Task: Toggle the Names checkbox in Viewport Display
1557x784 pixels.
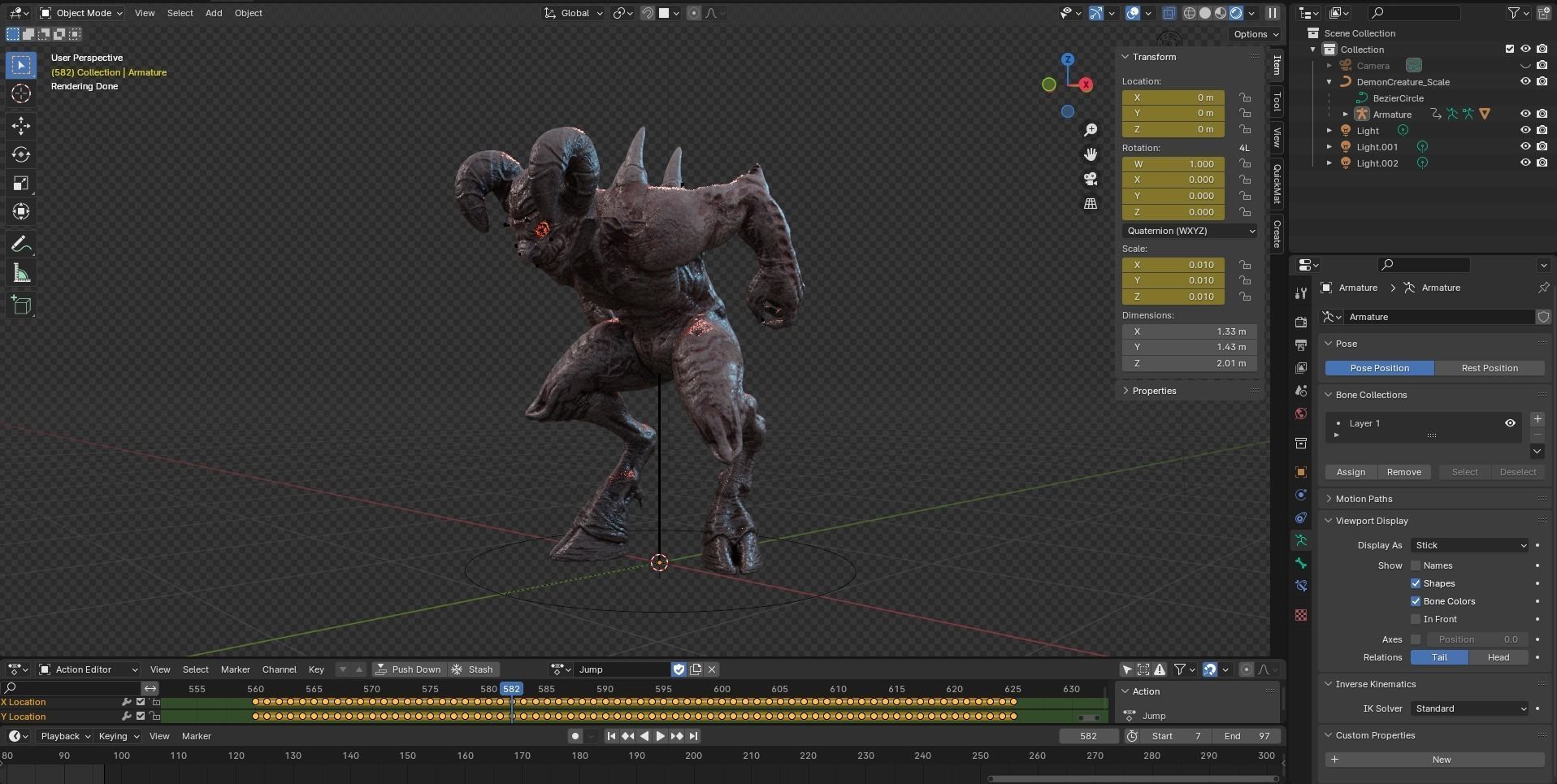Action: [1416, 565]
